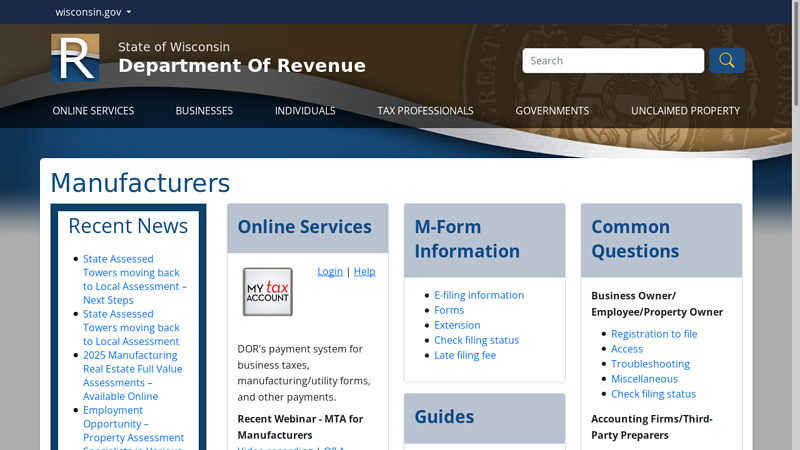Click the Online Services card heading
800x450 pixels.
coord(305,227)
